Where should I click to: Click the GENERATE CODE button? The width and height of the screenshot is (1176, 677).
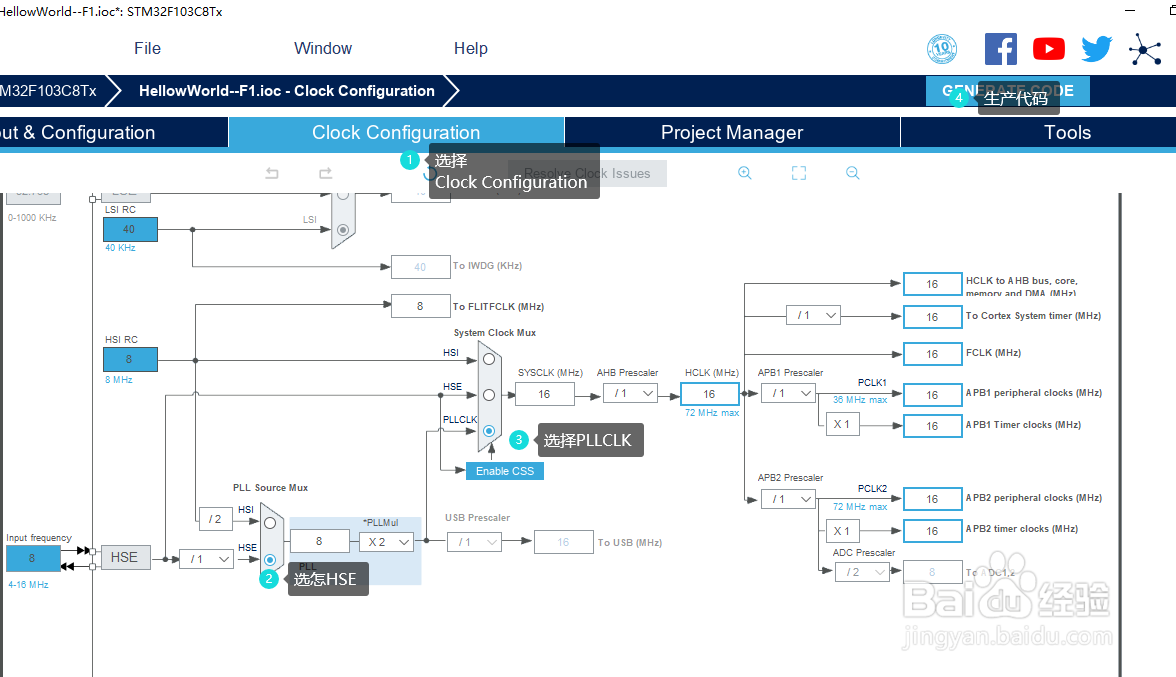coord(1007,91)
